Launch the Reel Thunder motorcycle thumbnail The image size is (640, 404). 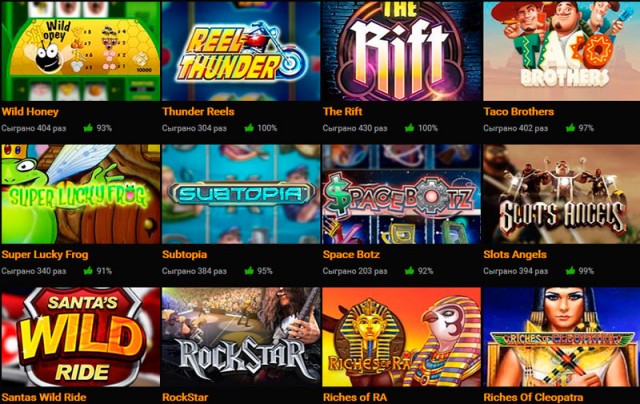[241, 51]
